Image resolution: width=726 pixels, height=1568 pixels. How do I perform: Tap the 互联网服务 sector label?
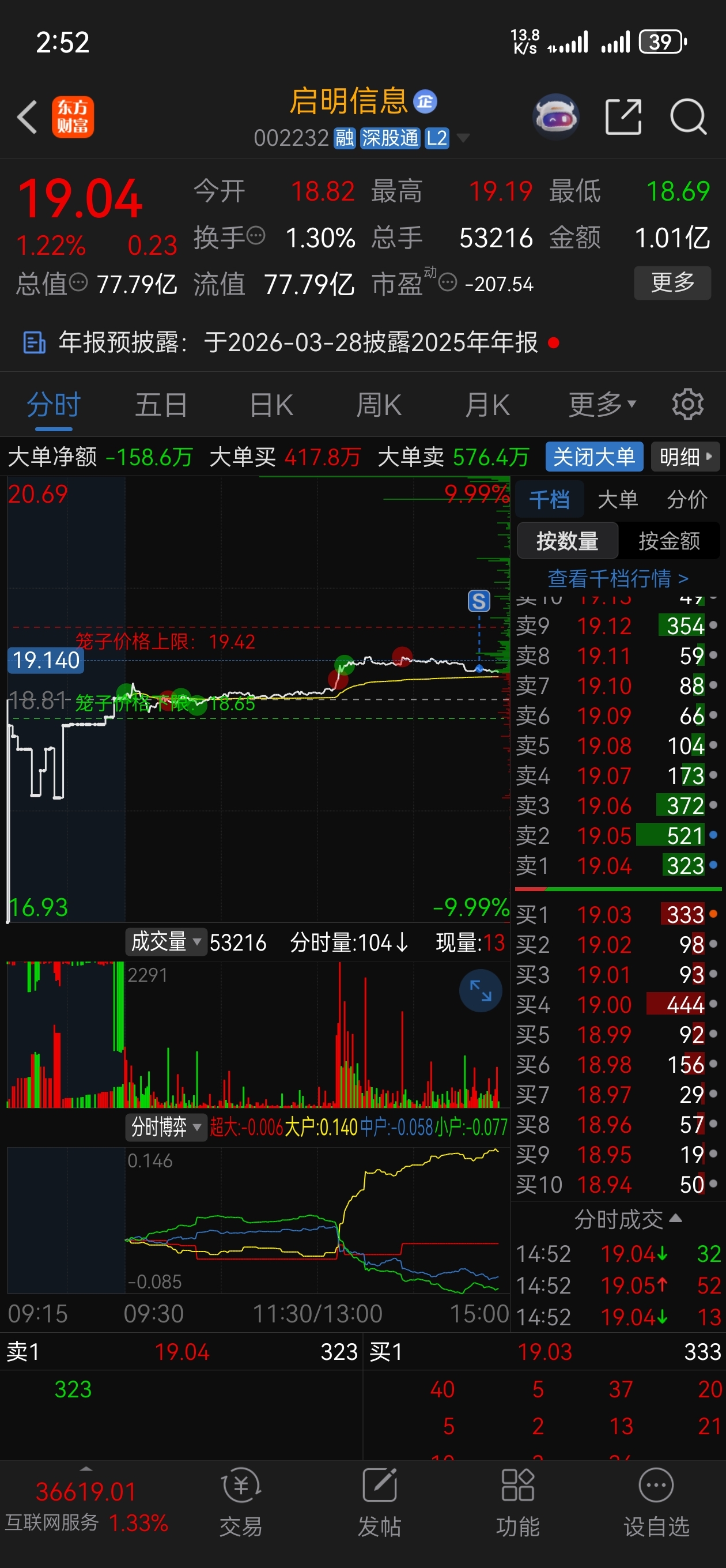52,1522
